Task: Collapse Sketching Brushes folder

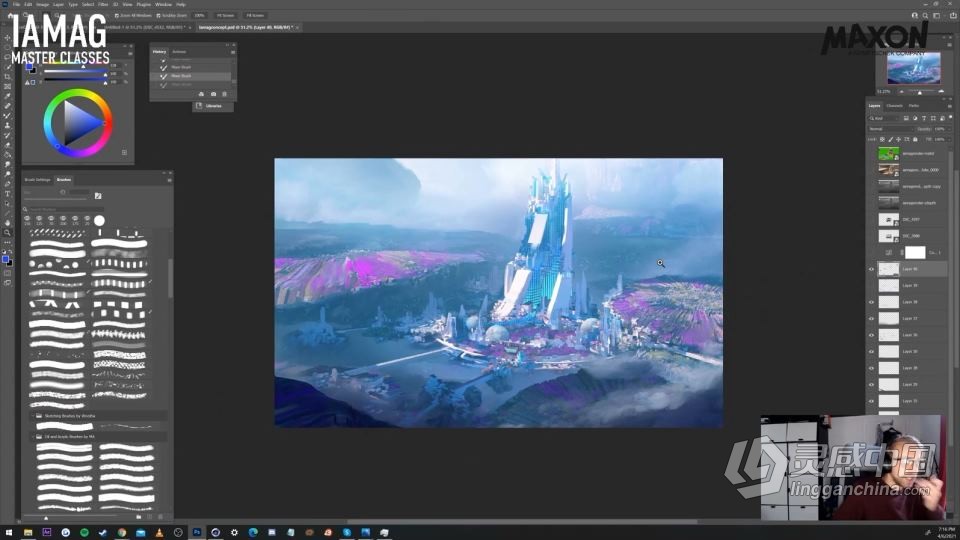Action: [33, 416]
